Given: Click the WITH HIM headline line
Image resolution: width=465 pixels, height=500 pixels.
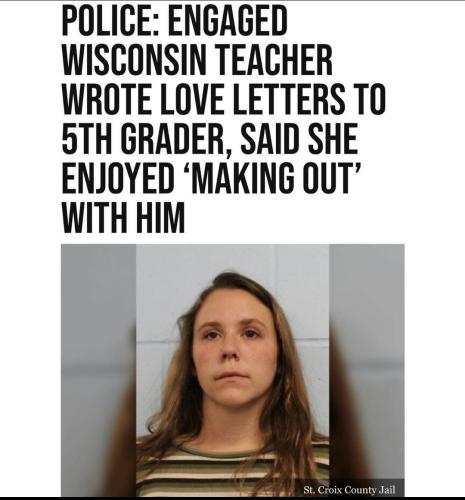Looking at the screenshot, I should tap(123, 218).
